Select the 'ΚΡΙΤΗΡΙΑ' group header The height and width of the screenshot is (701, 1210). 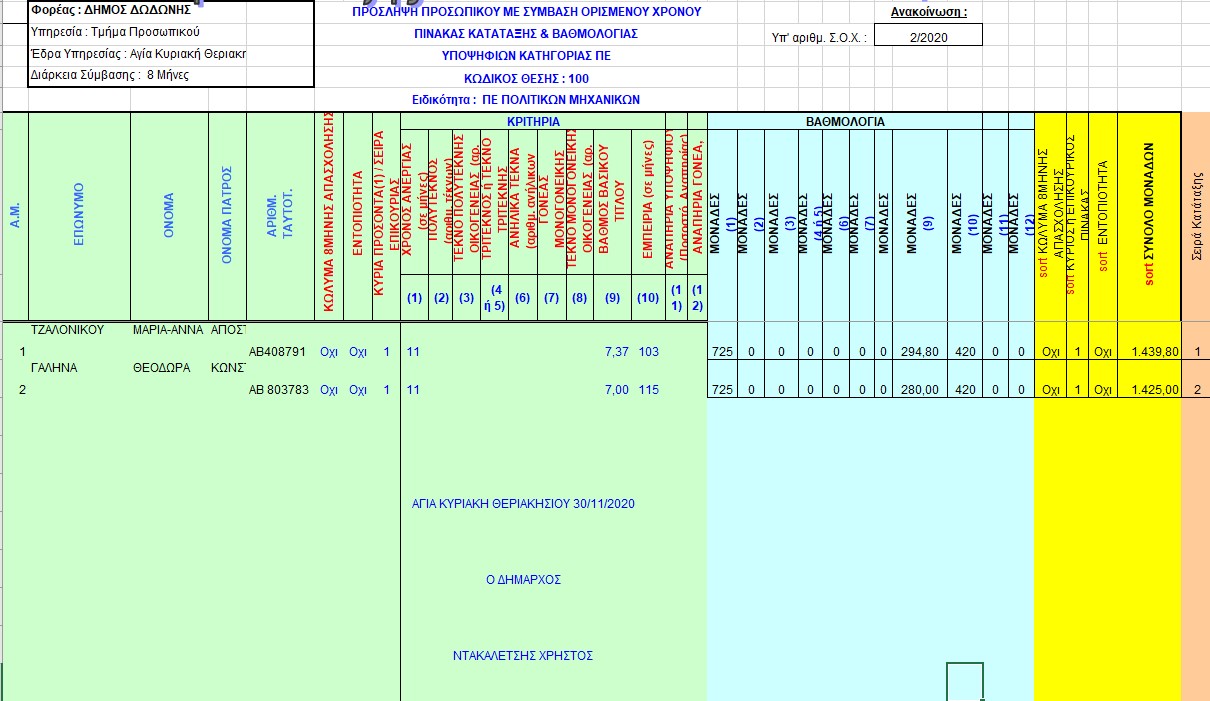533,121
